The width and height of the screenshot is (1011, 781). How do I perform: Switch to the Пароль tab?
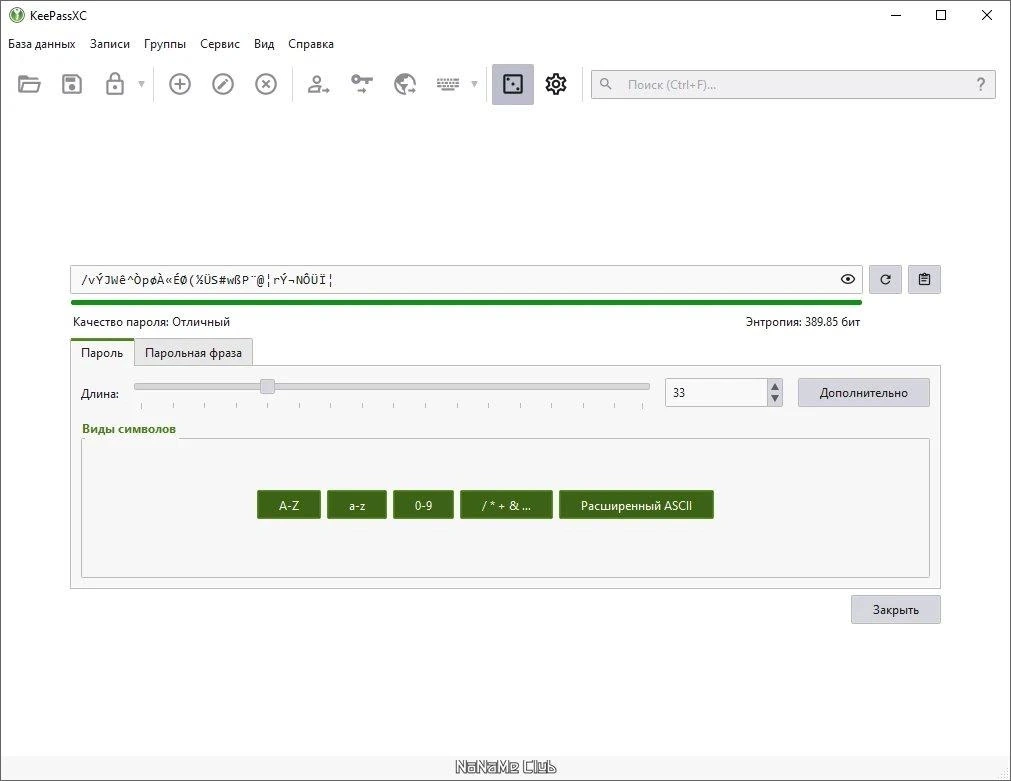(102, 352)
